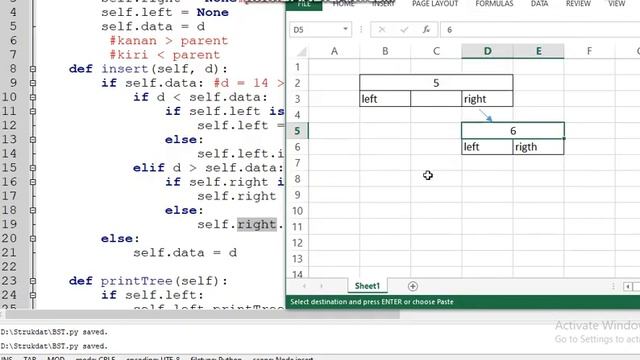Add a new sheet with the plus icon

(413, 287)
